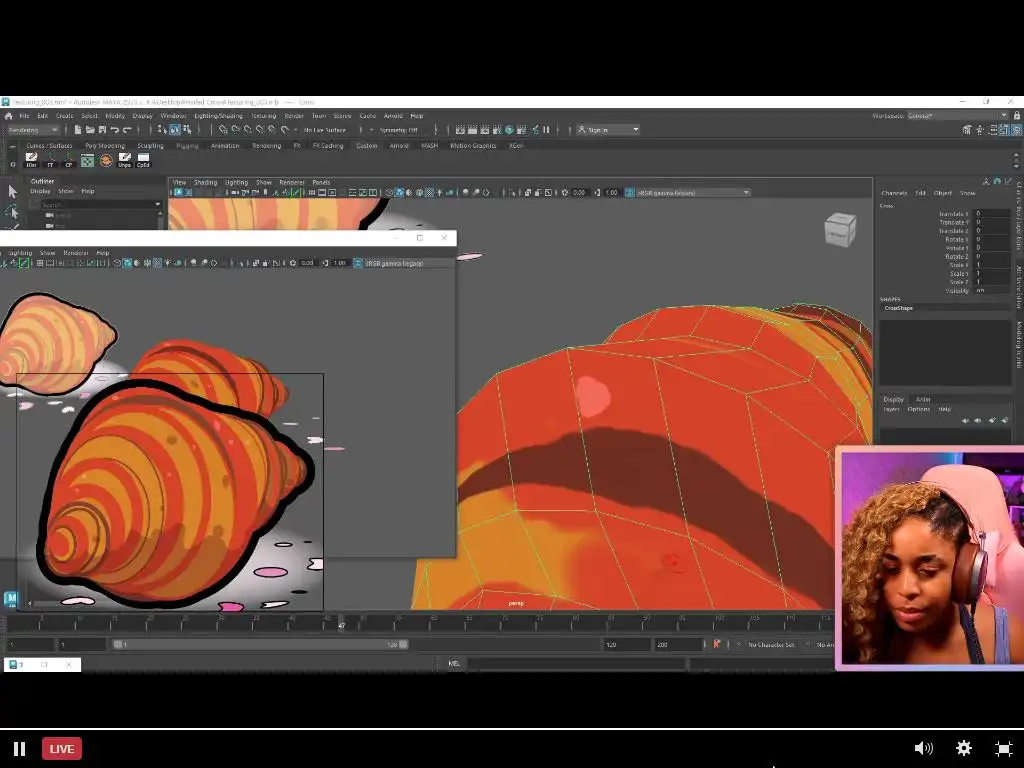Open the Channels menu in Channel Box
Viewport: 1024px width, 768px height.
(x=894, y=193)
